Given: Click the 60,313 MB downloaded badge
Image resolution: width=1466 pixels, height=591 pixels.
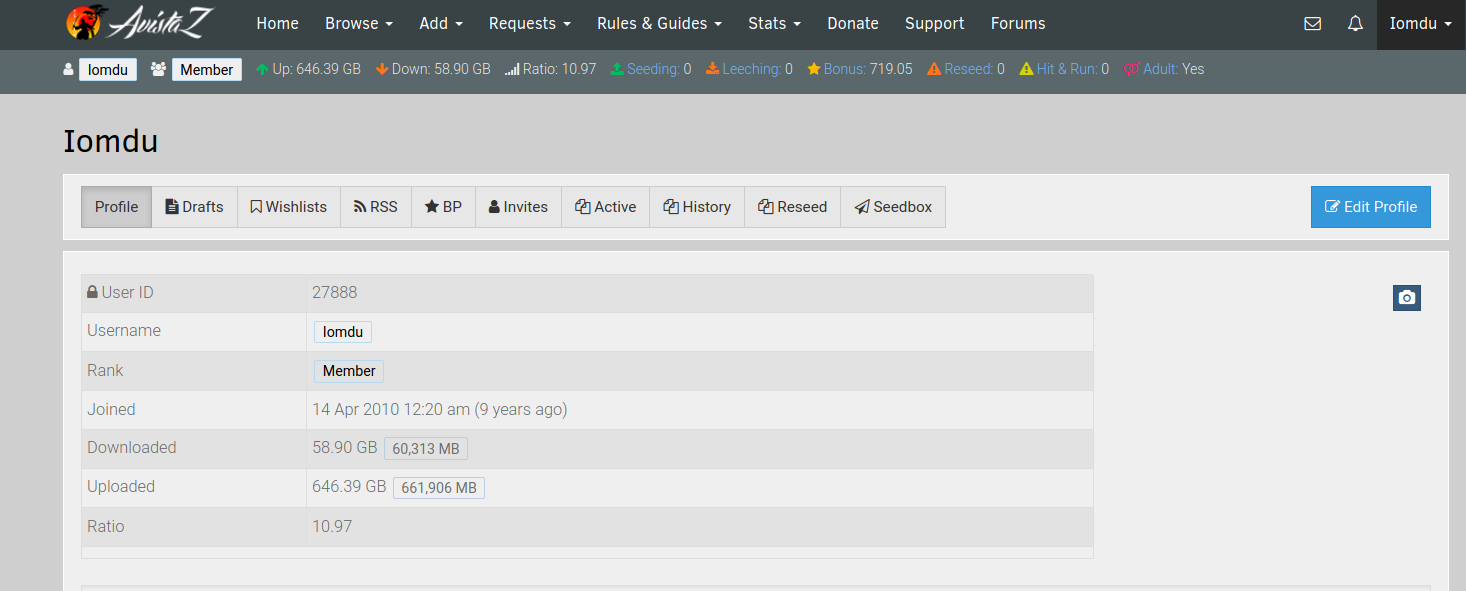Looking at the screenshot, I should (426, 449).
